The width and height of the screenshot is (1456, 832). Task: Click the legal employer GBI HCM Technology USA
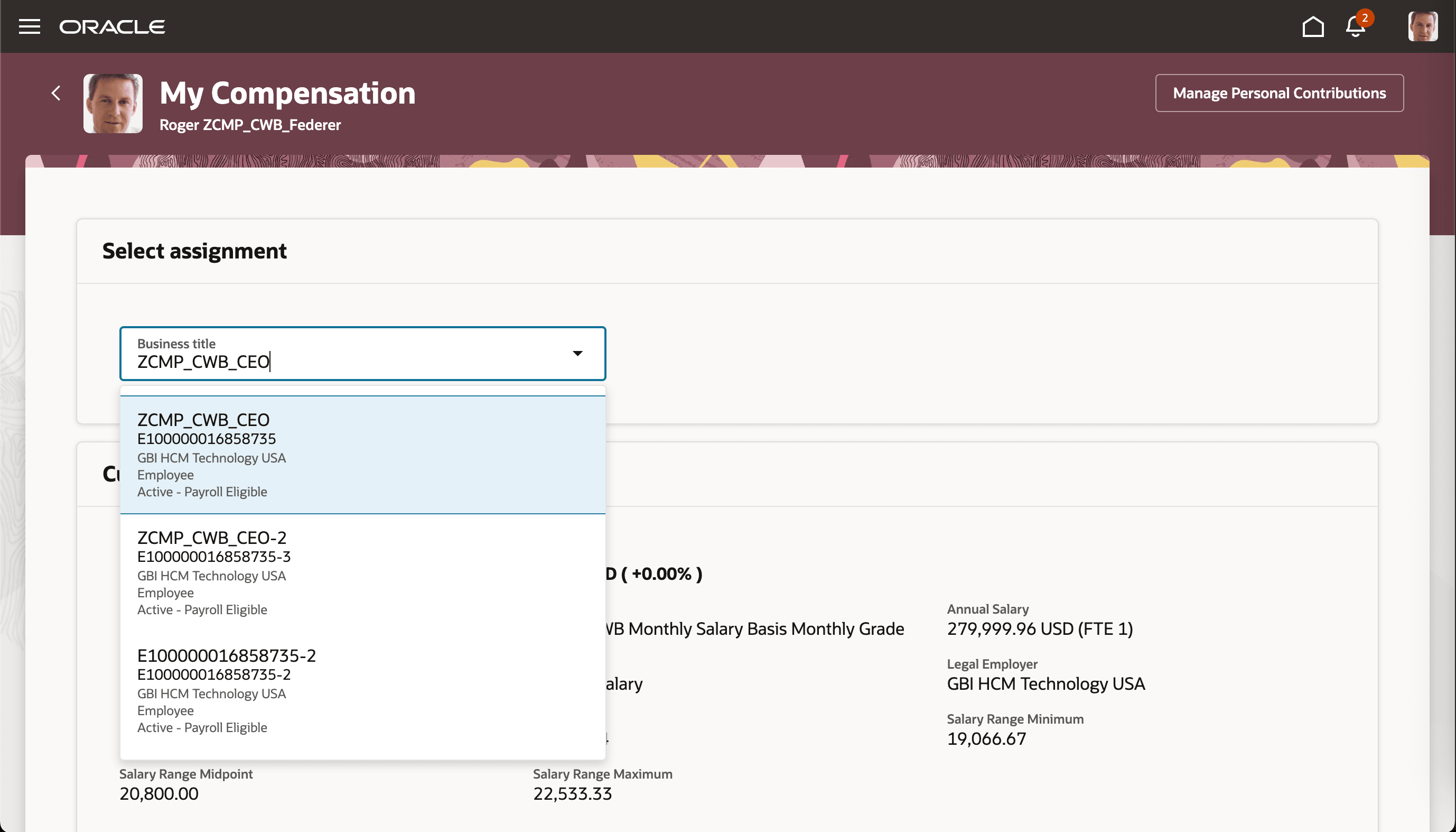[x=1046, y=683]
